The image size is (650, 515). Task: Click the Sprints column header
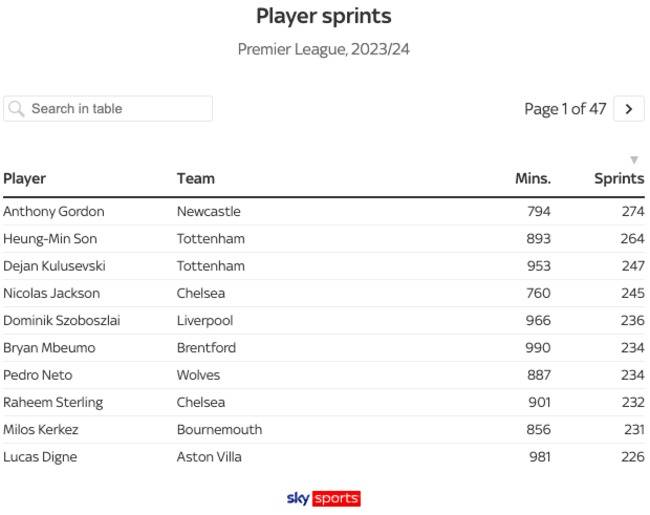pyautogui.click(x=618, y=179)
